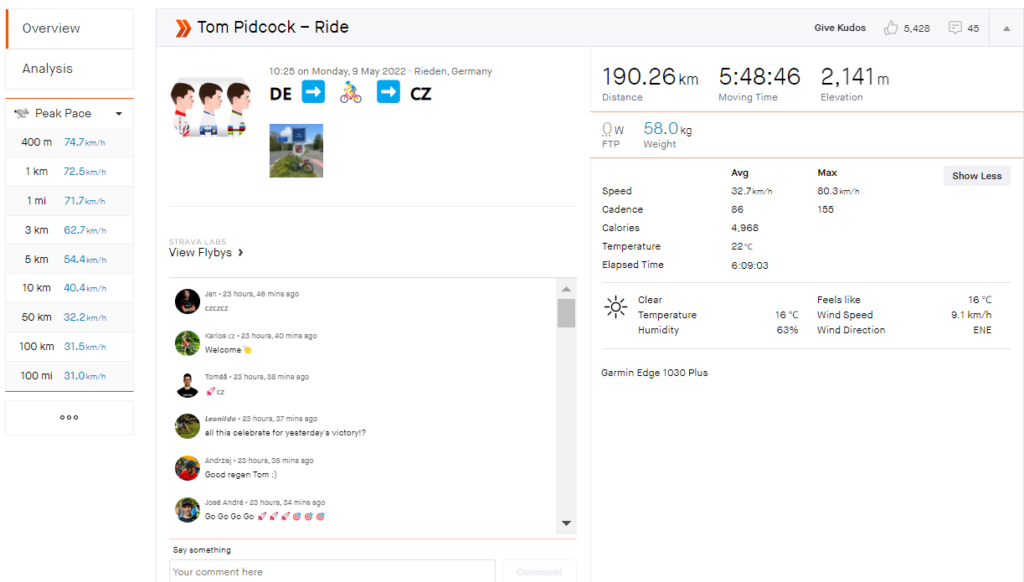Open comments via speech bubble icon
This screenshot has width=1024, height=582.
(955, 27)
